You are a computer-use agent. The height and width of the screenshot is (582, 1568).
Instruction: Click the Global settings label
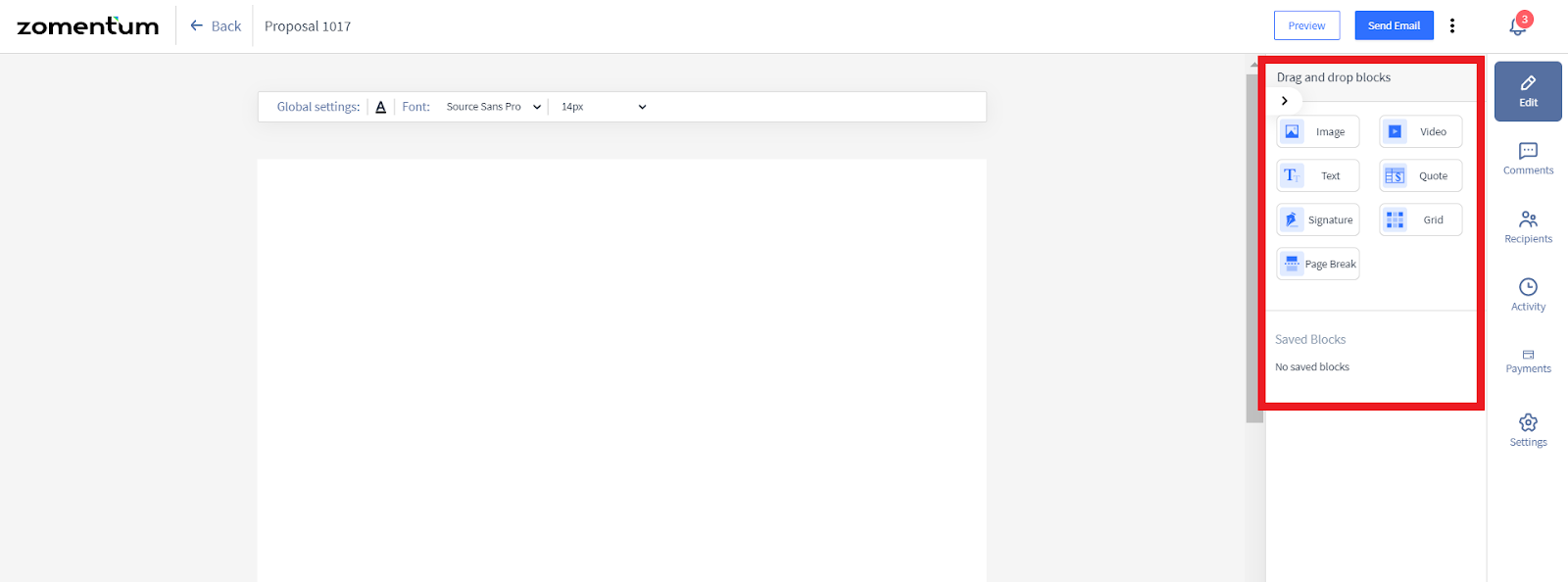(318, 107)
